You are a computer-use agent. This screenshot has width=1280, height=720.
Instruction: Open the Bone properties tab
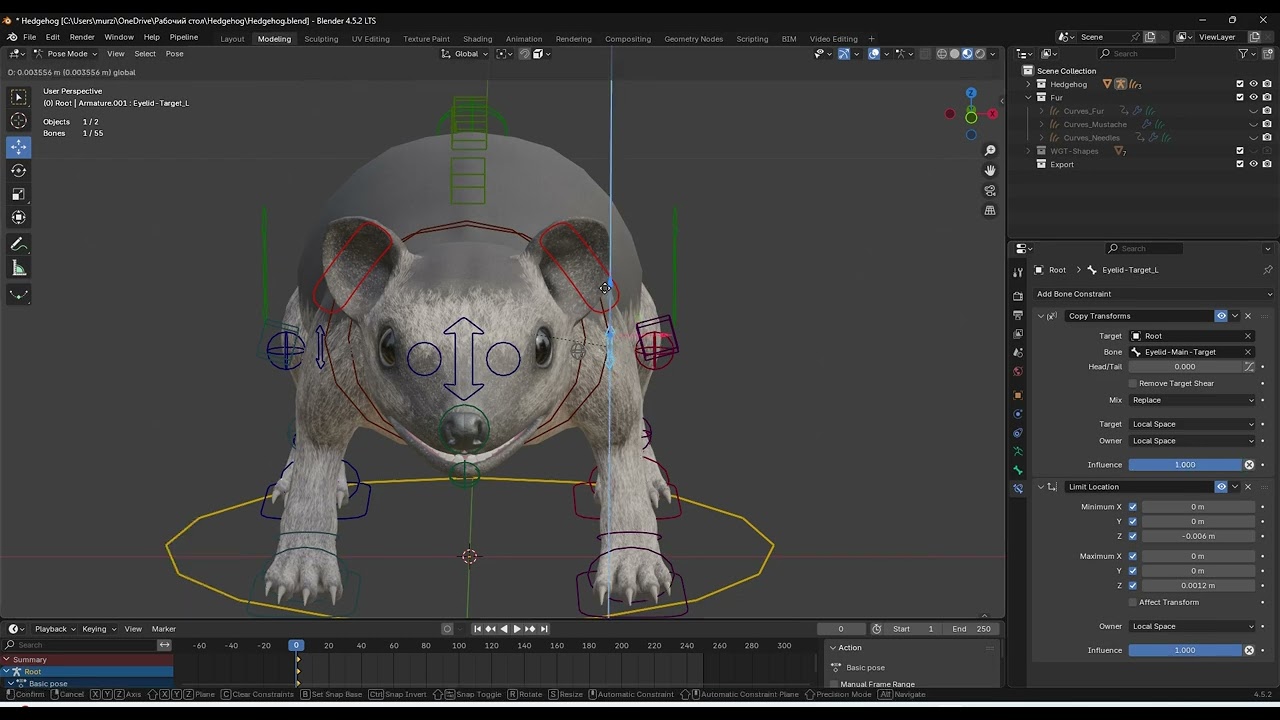1018,470
